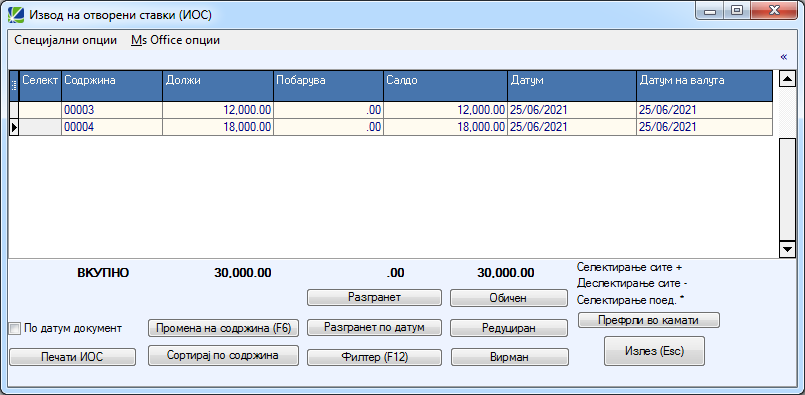Click the Вирман button

[510, 357]
